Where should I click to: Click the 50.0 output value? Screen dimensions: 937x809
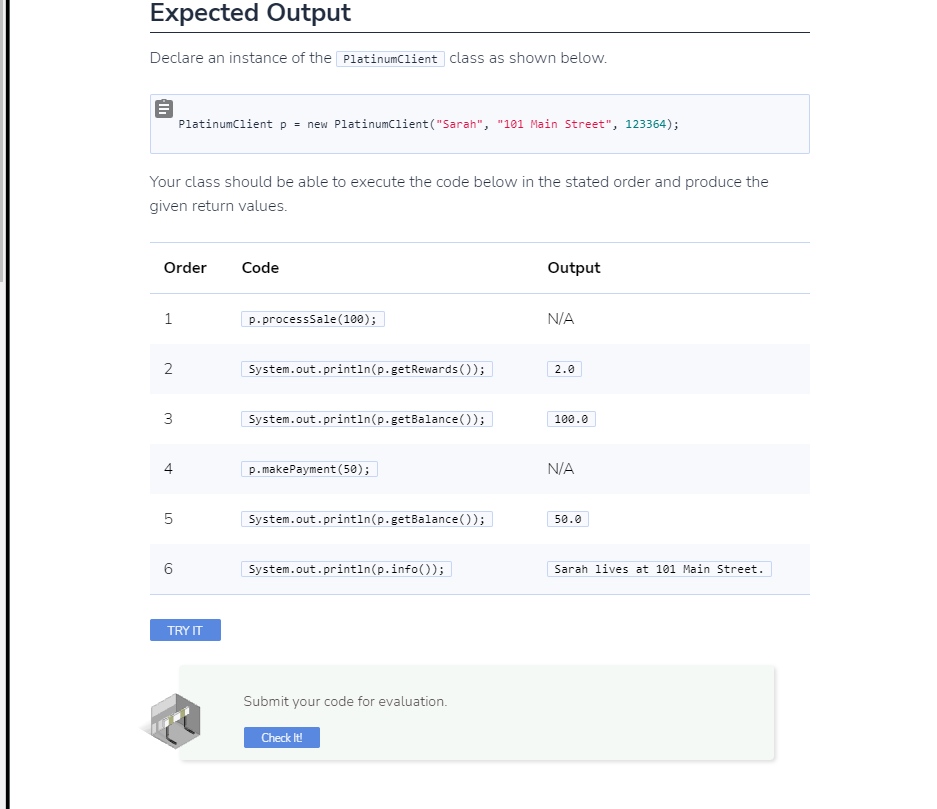coord(568,519)
